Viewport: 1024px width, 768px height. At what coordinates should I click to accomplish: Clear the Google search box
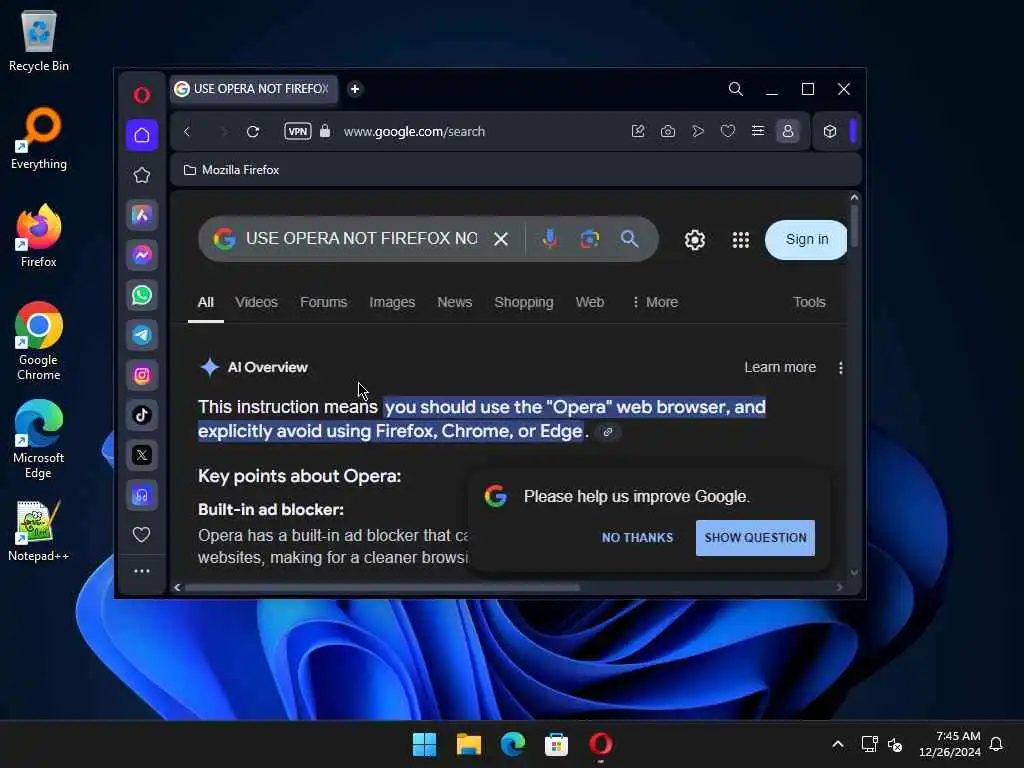[501, 239]
